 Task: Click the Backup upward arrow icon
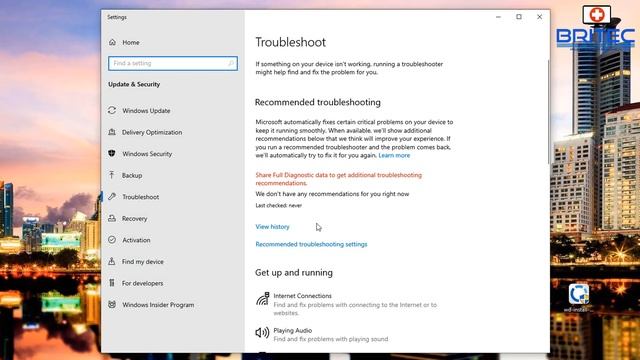pyautogui.click(x=112, y=175)
